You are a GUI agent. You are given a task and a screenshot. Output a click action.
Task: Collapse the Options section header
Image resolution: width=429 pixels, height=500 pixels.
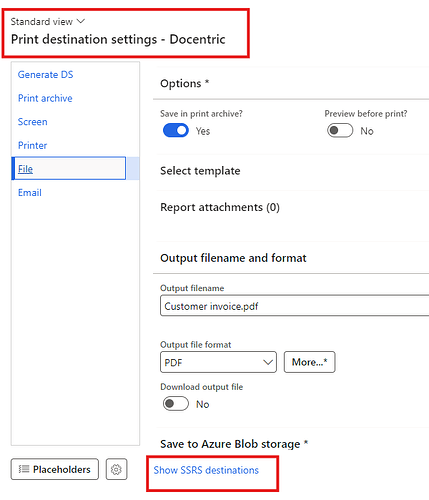coord(184,83)
